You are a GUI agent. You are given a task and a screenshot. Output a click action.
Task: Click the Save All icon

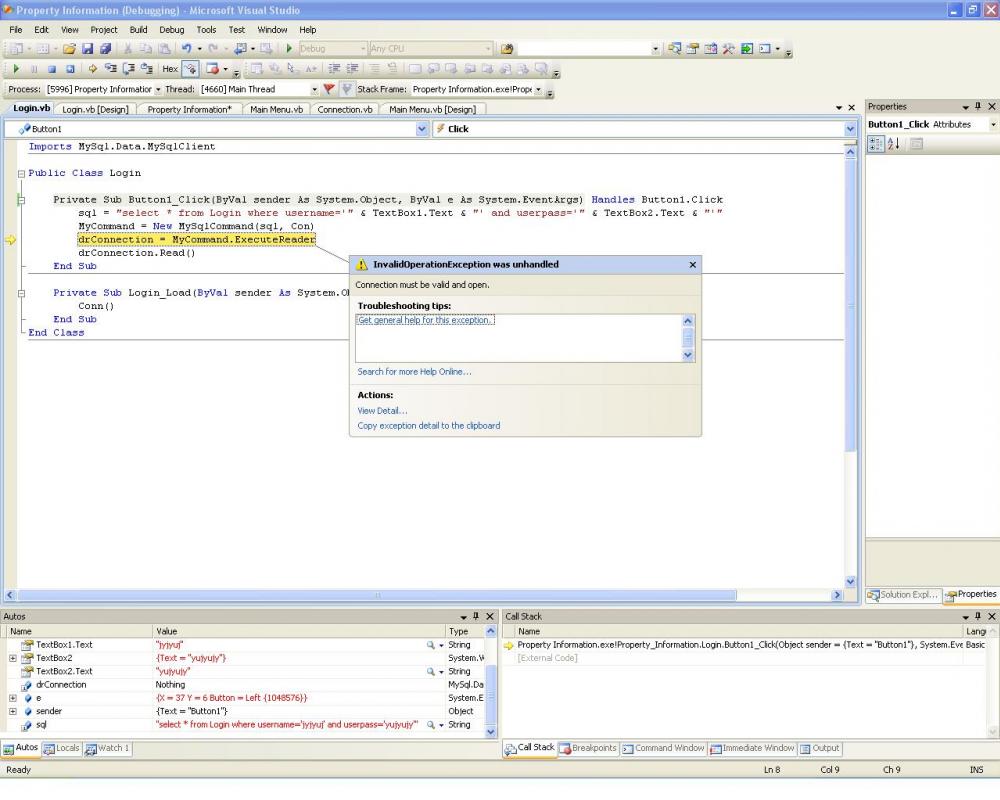[x=105, y=48]
